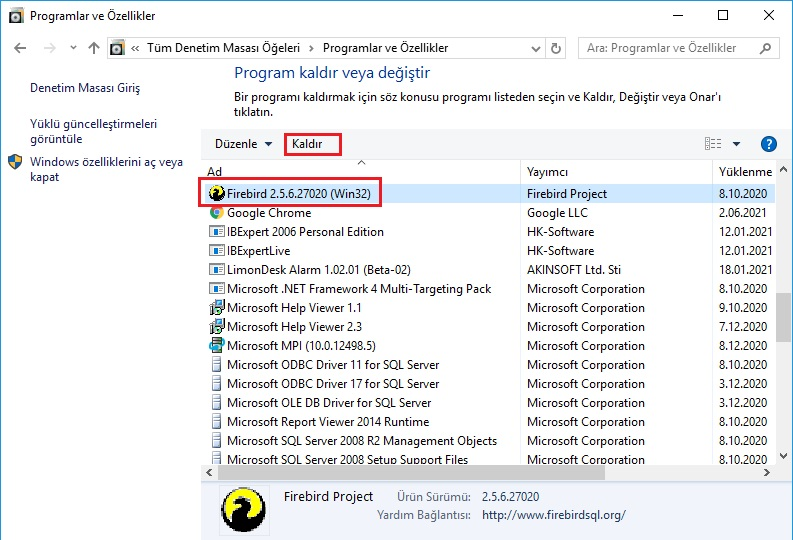This screenshot has width=793, height=540.
Task: Click the Windows shield icon in sidebar
Action: (15, 162)
